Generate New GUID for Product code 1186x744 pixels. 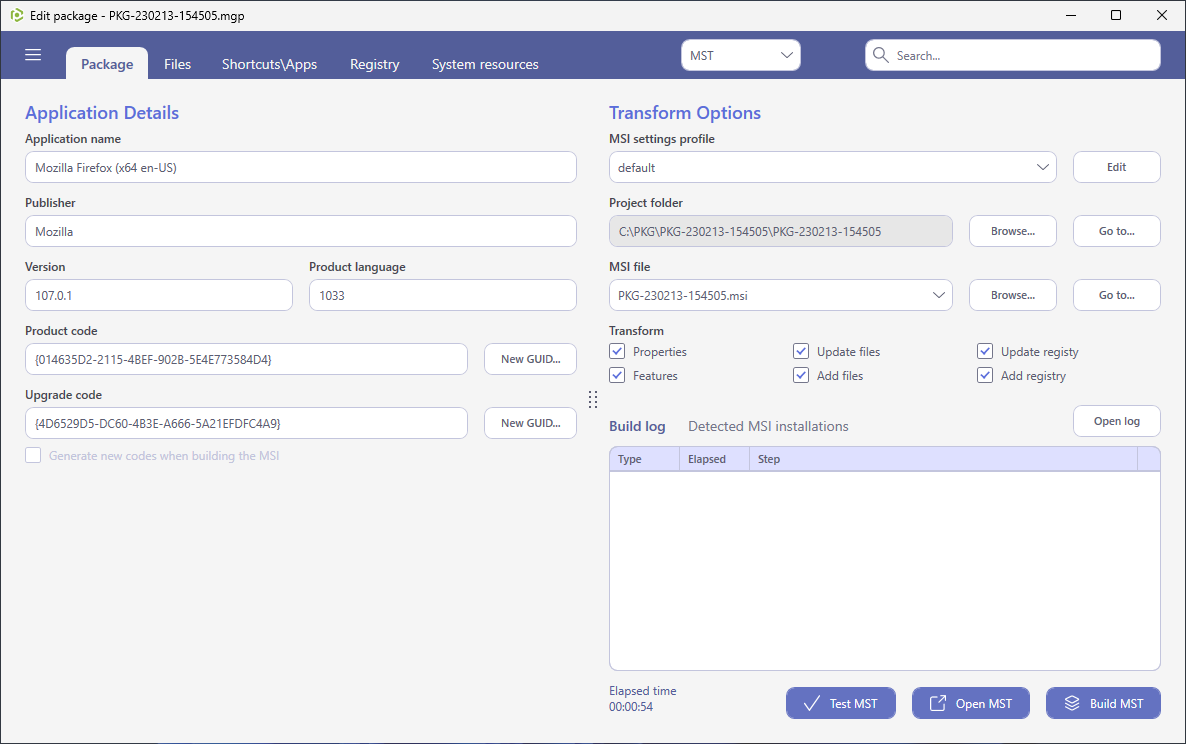tap(530, 359)
